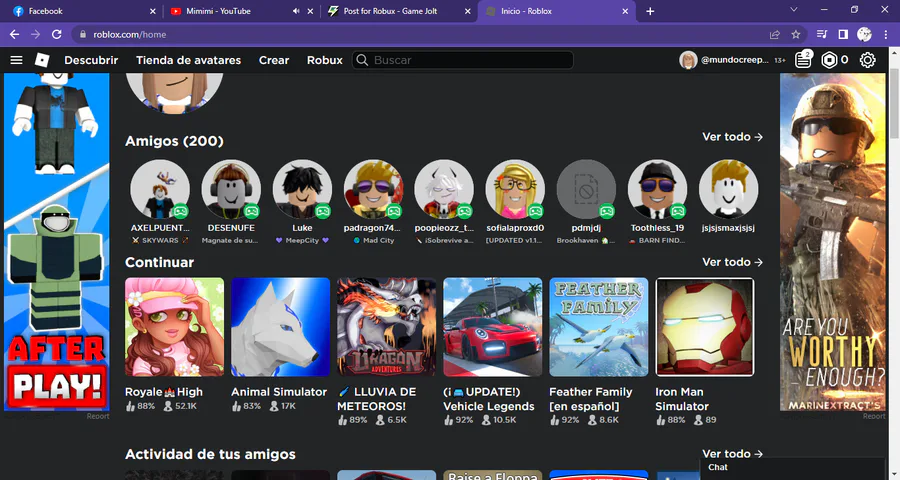Open friend pdmjdj avatar
900x480 pixels.
[586, 189]
